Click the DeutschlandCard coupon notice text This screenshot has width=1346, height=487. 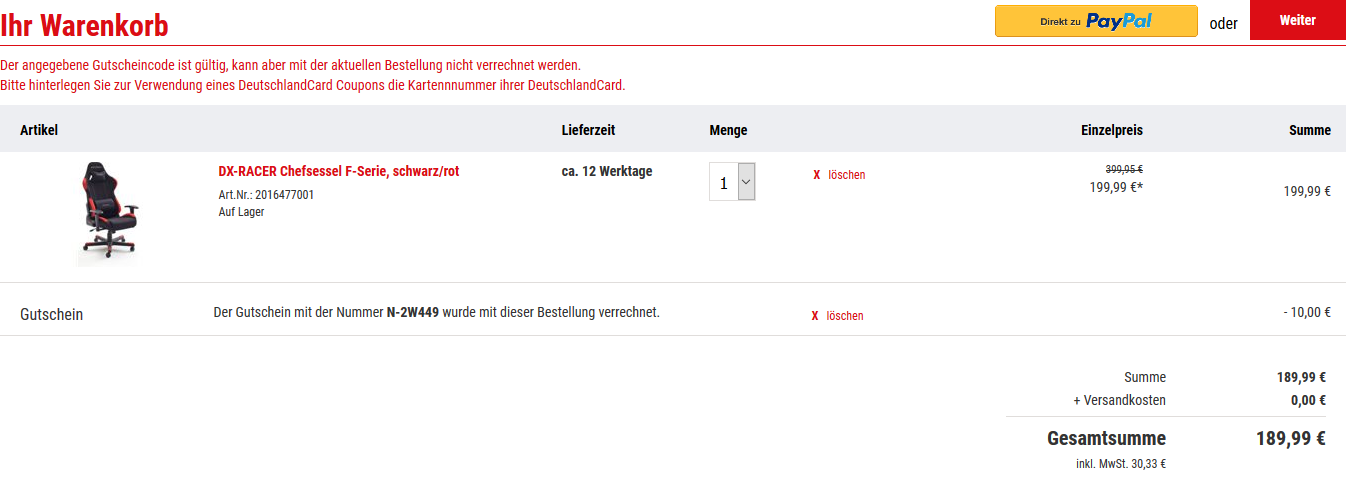pyautogui.click(x=313, y=85)
